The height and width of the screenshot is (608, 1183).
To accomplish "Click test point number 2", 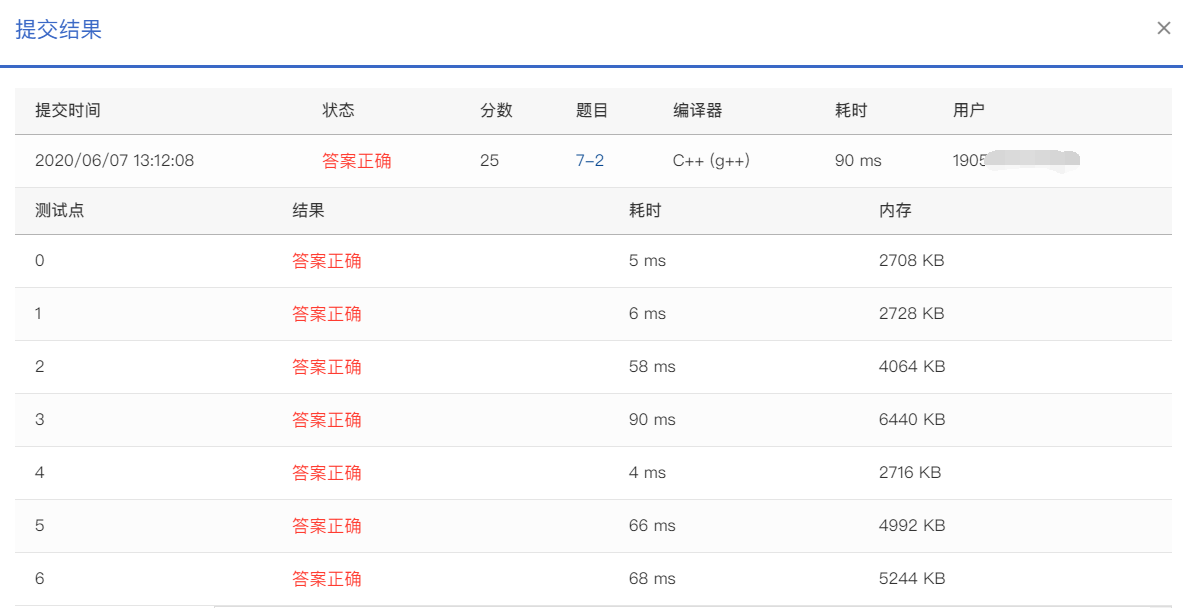I will point(40,367).
